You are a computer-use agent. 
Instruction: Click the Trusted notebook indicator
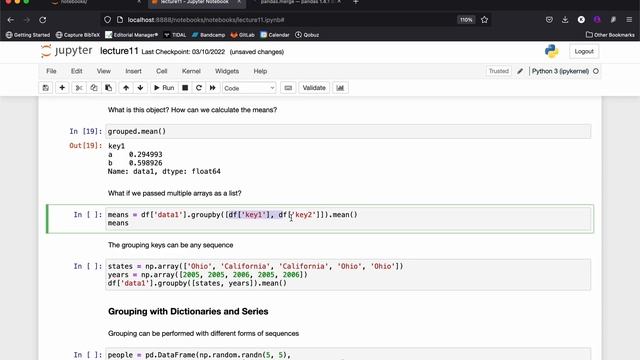pos(499,71)
